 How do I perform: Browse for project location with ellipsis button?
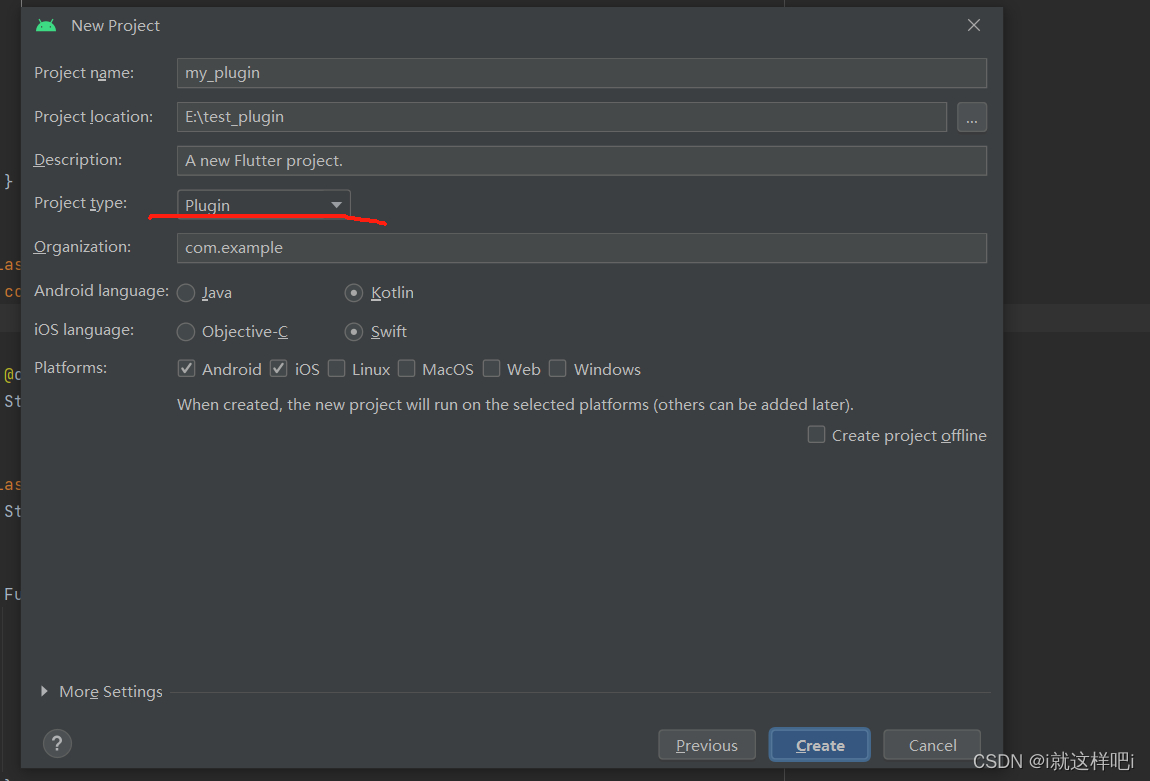[x=971, y=117]
